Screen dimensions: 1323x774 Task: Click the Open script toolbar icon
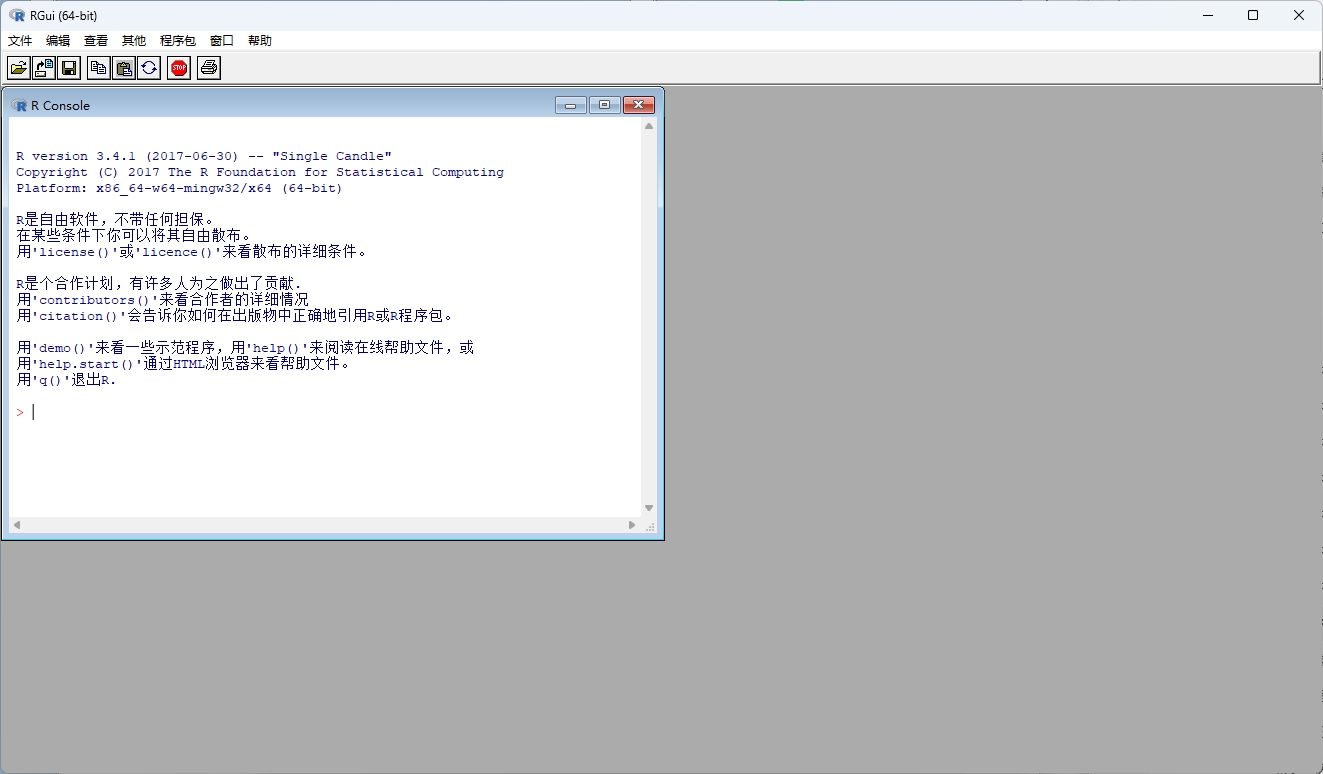(x=19, y=68)
